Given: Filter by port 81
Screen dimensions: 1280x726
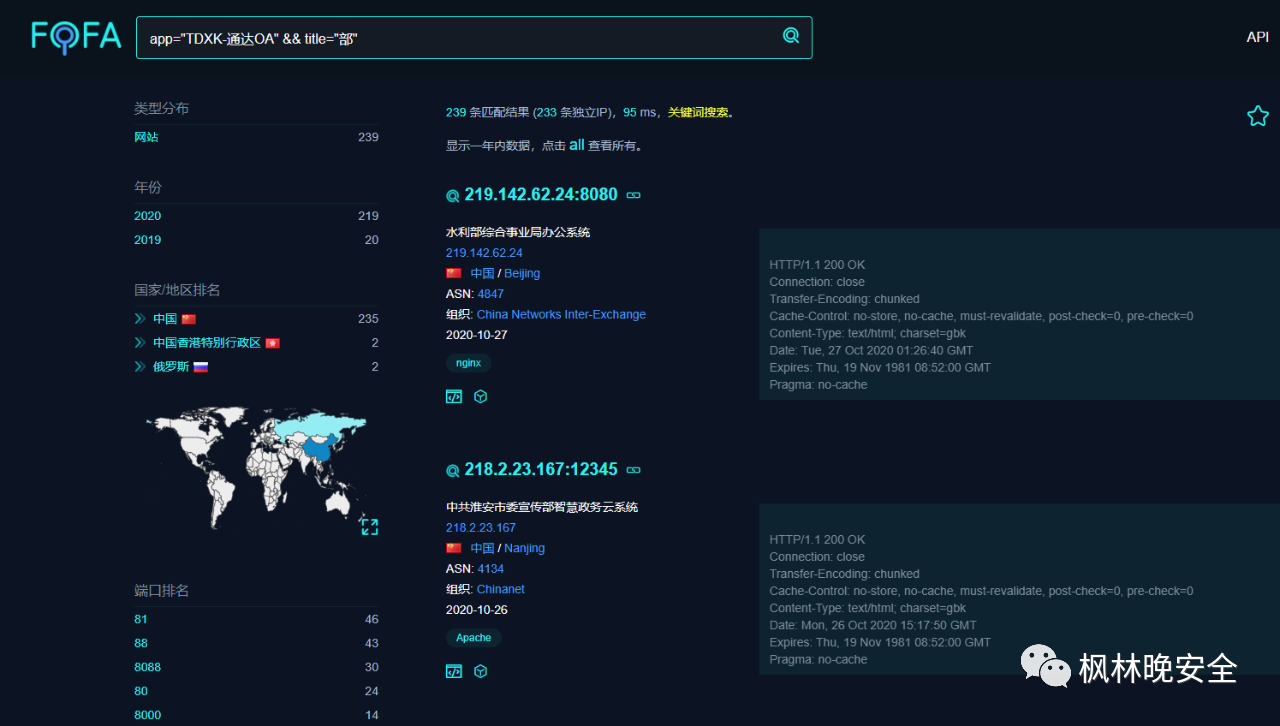Looking at the screenshot, I should [x=141, y=619].
